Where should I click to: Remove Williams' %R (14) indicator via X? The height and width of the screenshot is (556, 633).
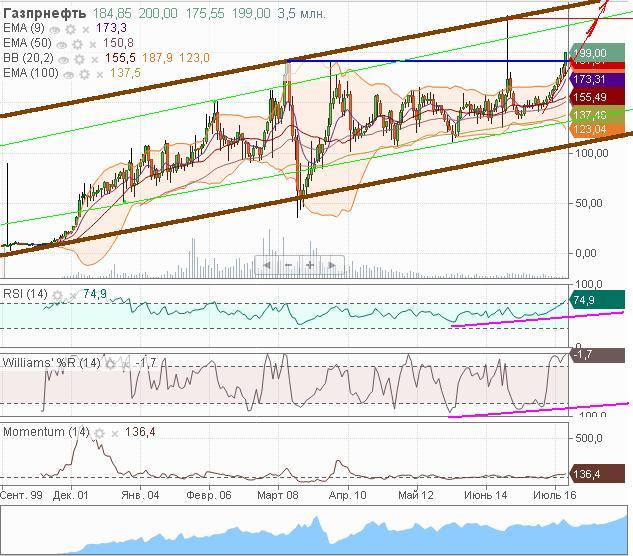pyautogui.click(x=126, y=364)
